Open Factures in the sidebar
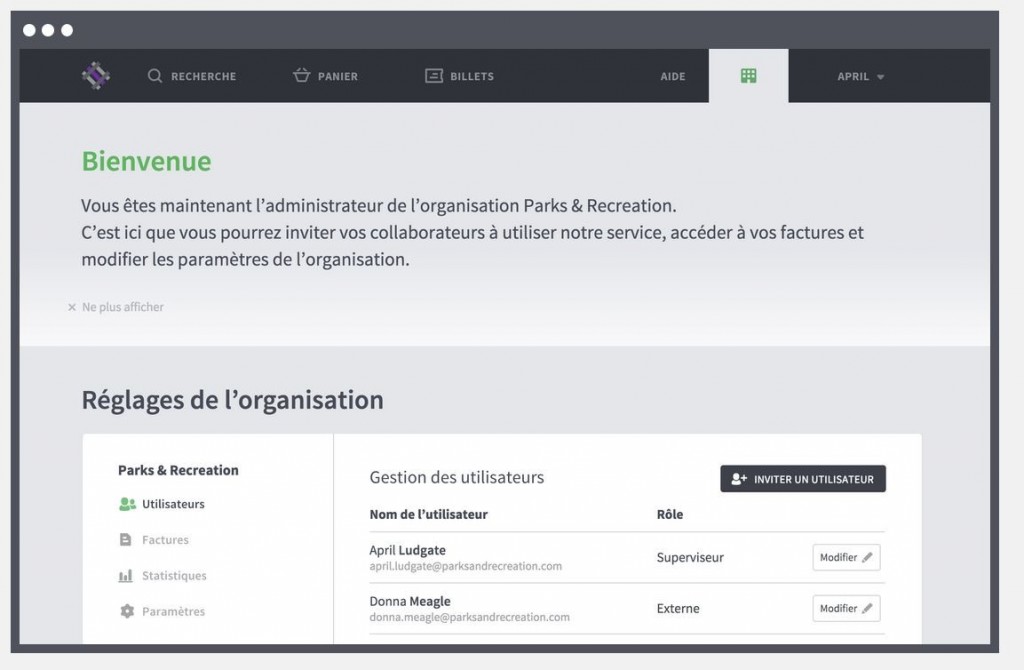The width and height of the screenshot is (1024, 670). point(155,540)
